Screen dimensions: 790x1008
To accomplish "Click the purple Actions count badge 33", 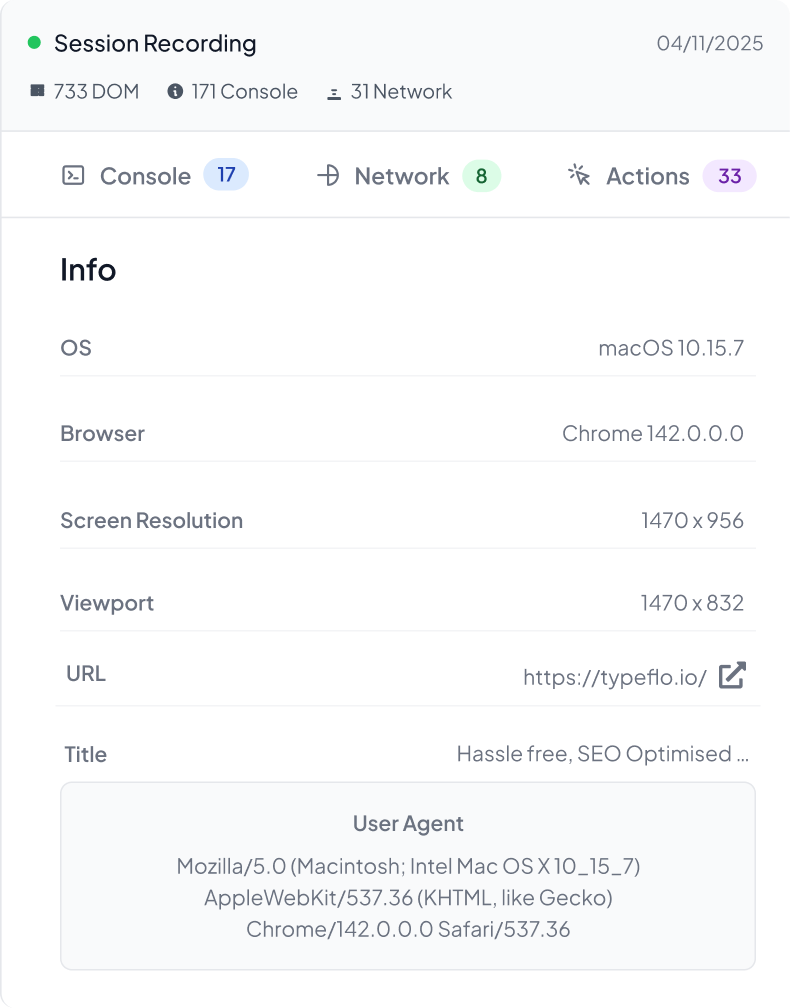I will pyautogui.click(x=730, y=176).
